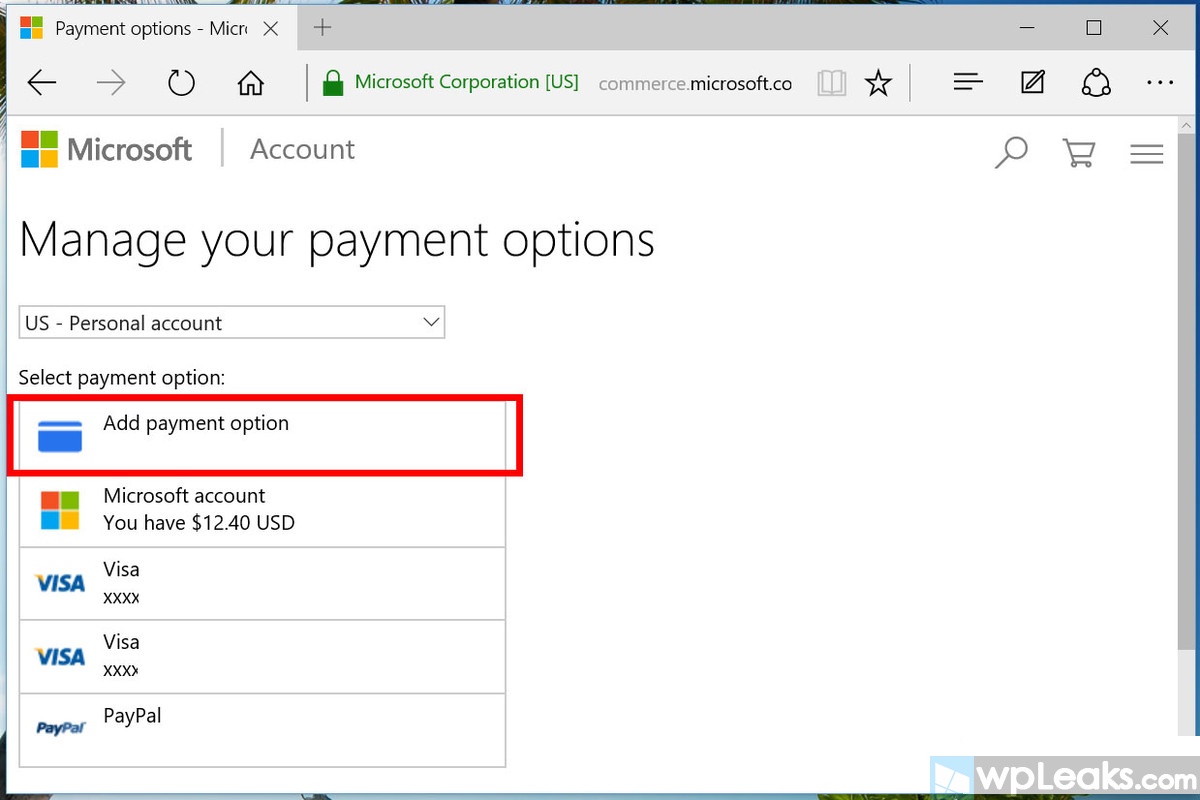Add page to favorites star icon
The height and width of the screenshot is (800, 1200).
(x=878, y=83)
